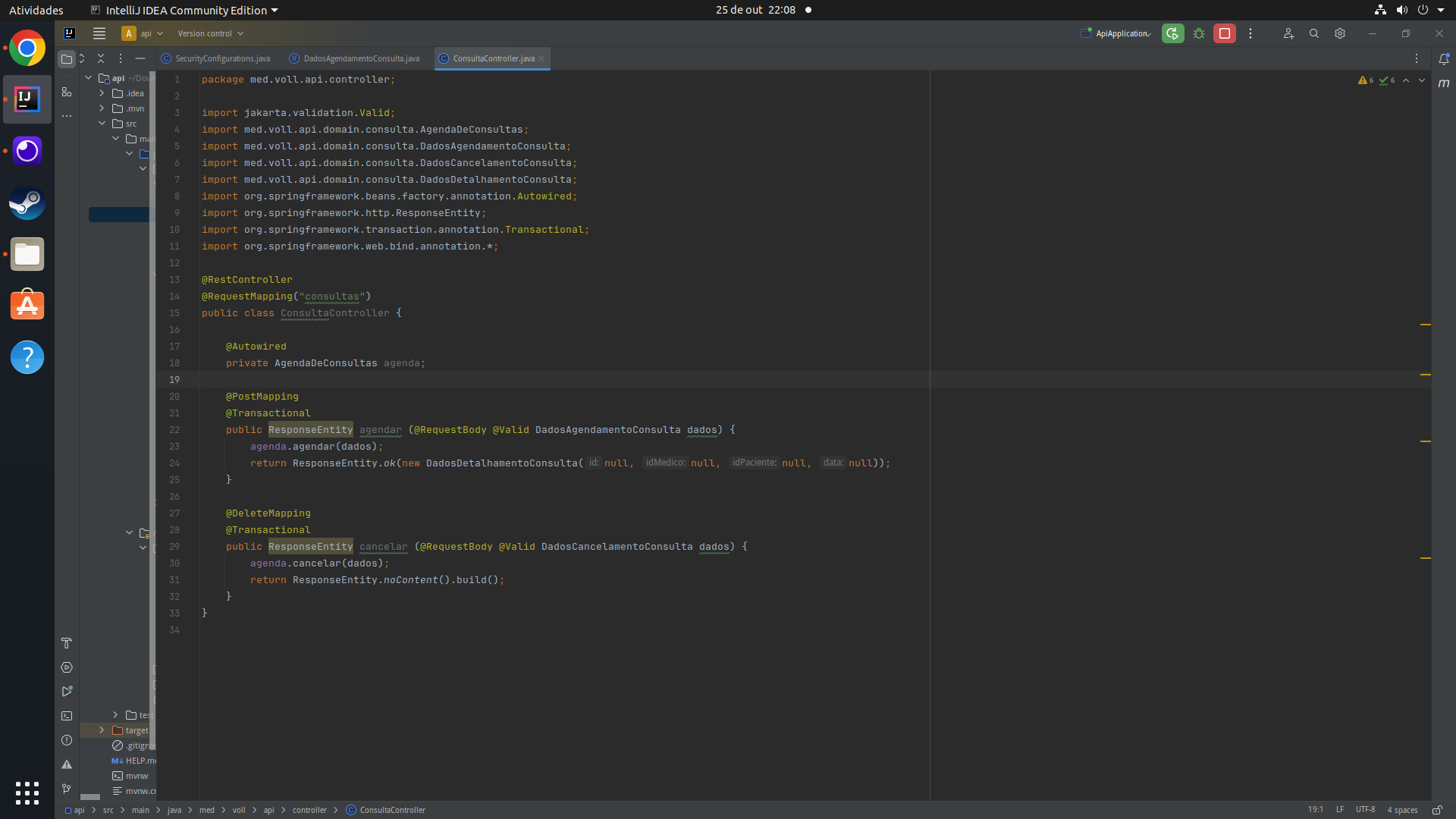The width and height of the screenshot is (1456, 819).
Task: Click the src breadcrumb
Action: [108, 810]
